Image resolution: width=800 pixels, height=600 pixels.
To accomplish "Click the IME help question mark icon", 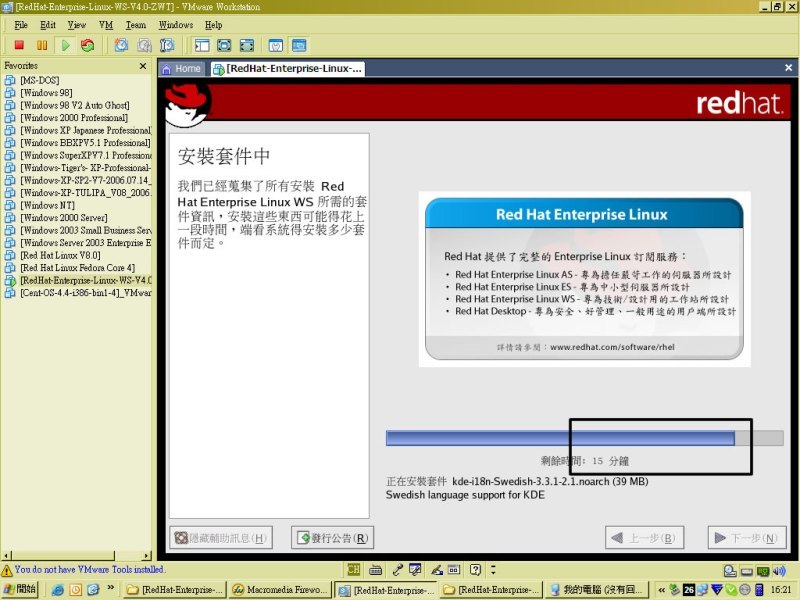I will click(x=475, y=569).
